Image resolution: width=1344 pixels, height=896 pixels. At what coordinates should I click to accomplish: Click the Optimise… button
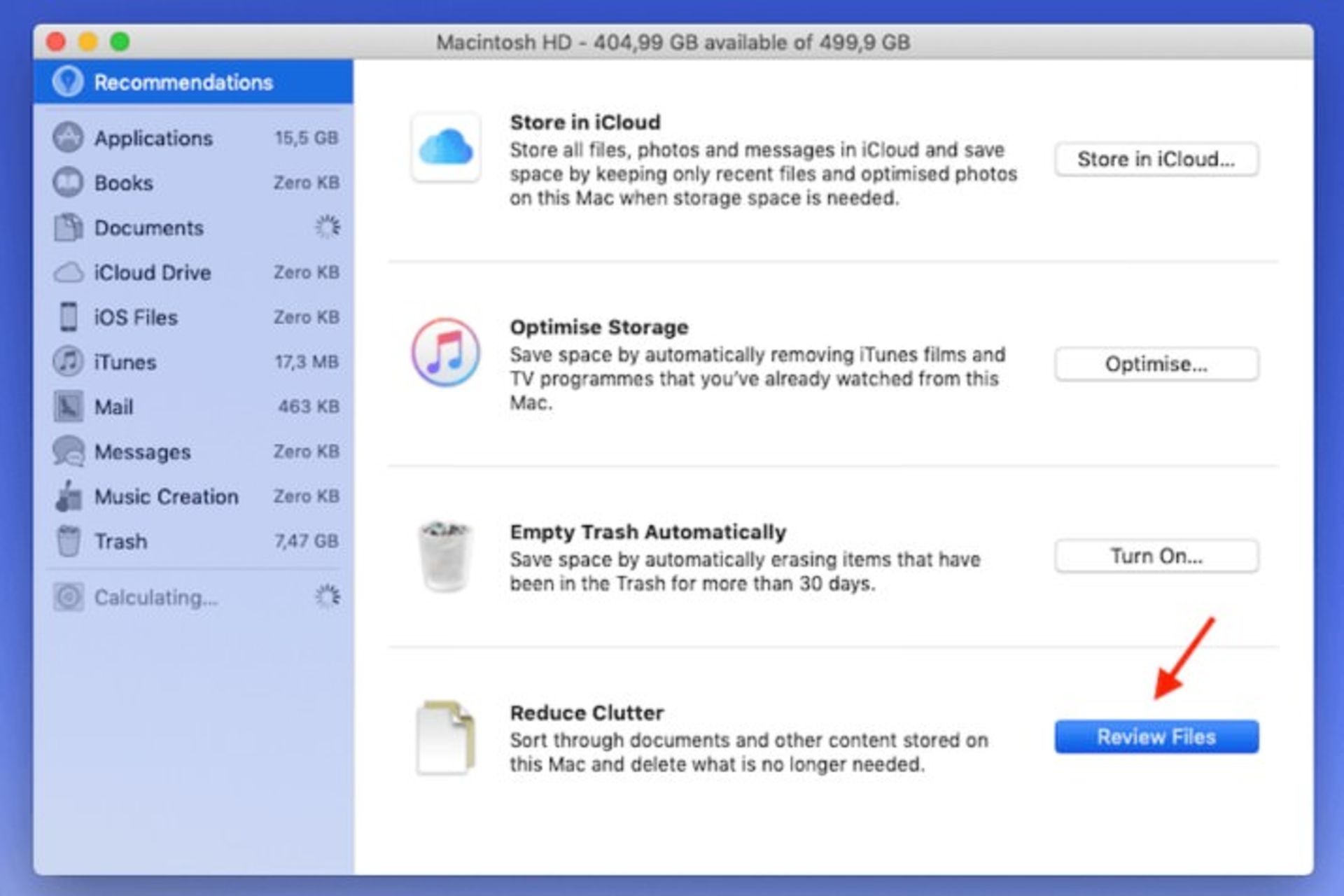[x=1156, y=364]
